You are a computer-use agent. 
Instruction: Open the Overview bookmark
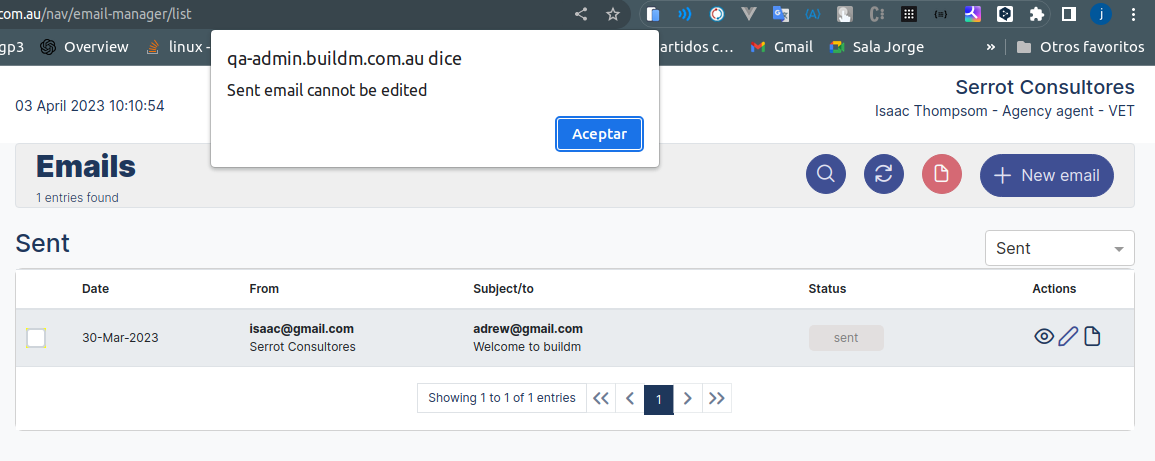coord(84,47)
